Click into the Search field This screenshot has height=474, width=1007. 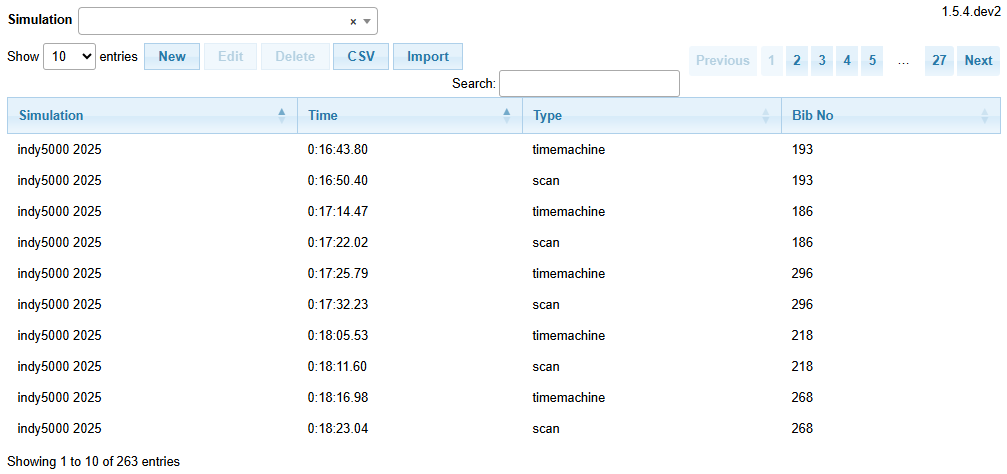click(589, 84)
